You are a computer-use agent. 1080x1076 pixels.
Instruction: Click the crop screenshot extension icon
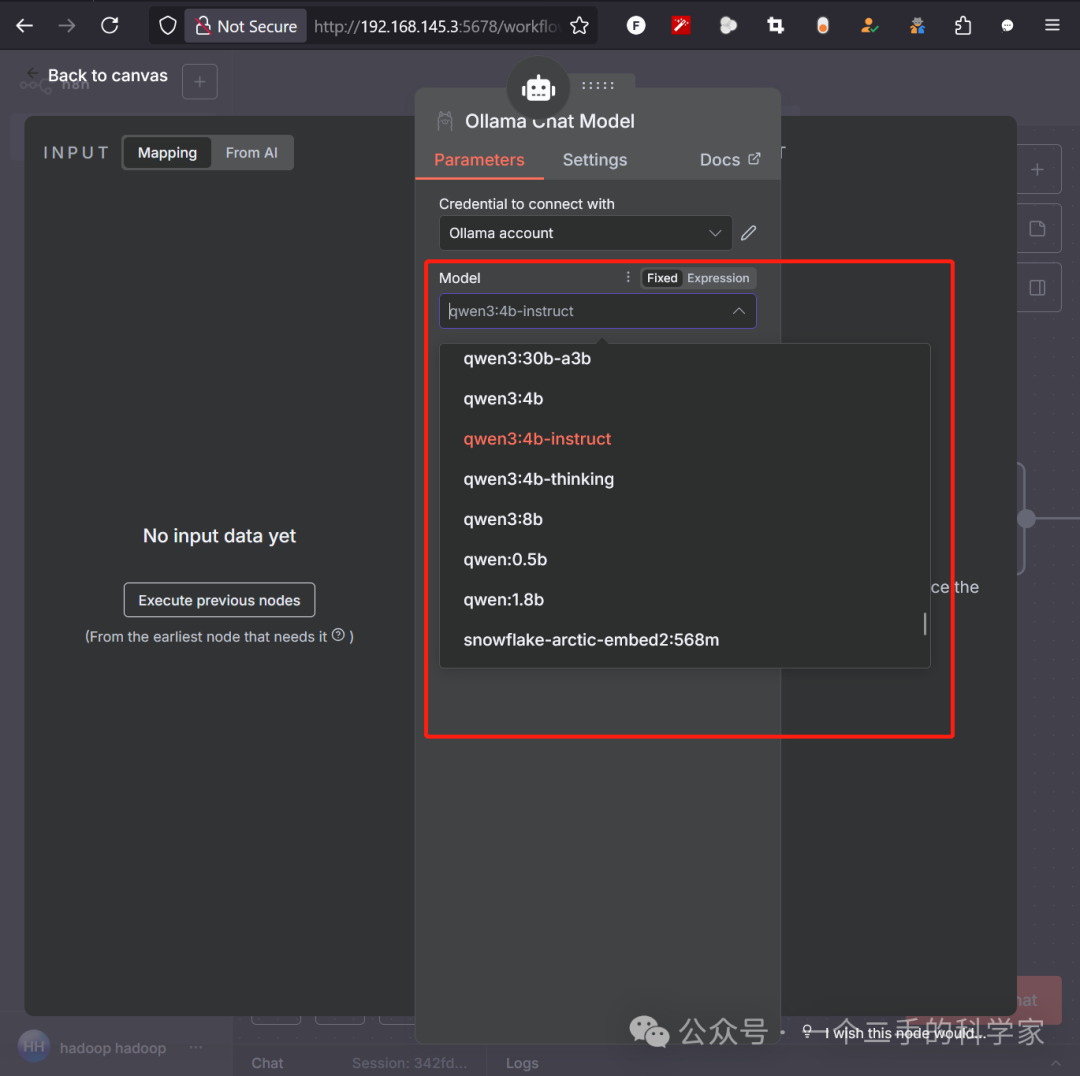(776, 26)
